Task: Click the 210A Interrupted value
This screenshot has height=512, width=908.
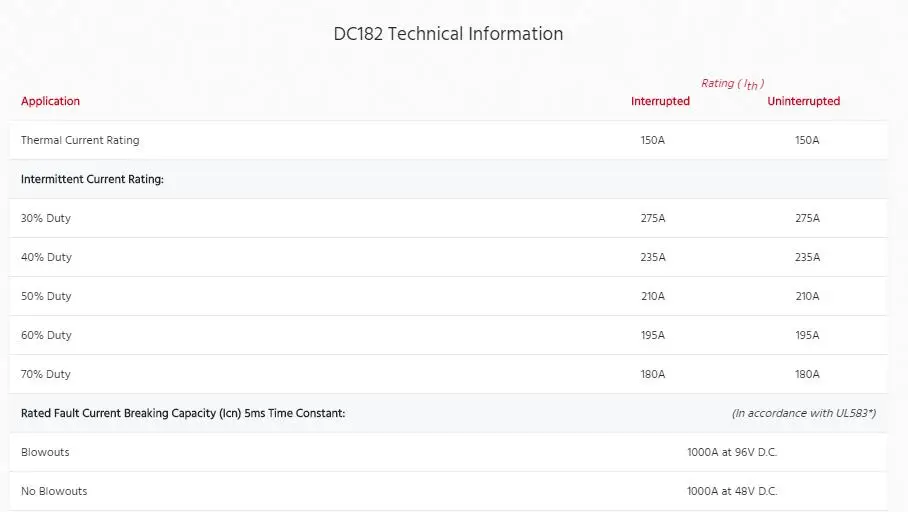Action: click(653, 296)
